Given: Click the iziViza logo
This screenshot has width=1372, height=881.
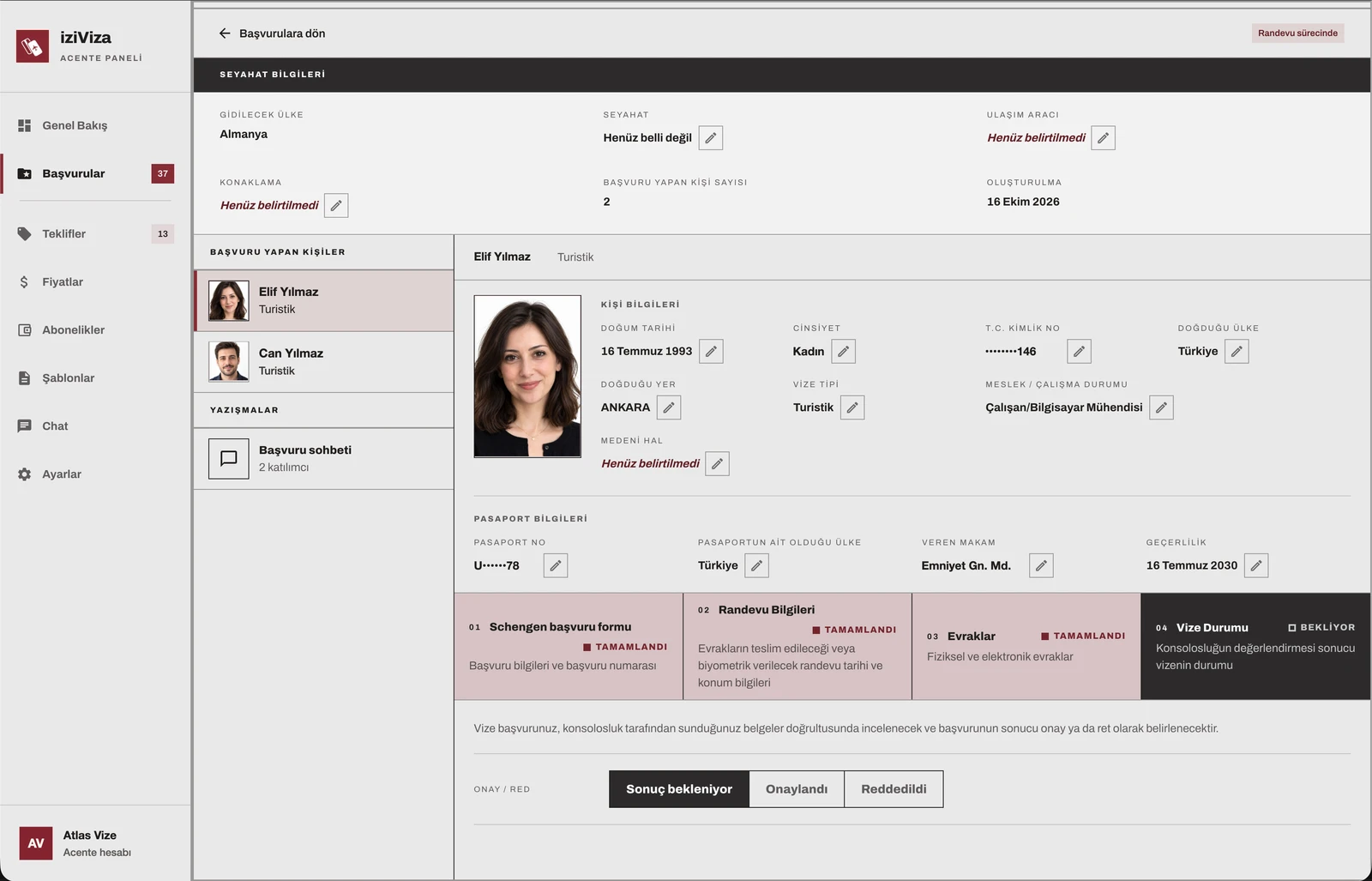Looking at the screenshot, I should [x=33, y=46].
